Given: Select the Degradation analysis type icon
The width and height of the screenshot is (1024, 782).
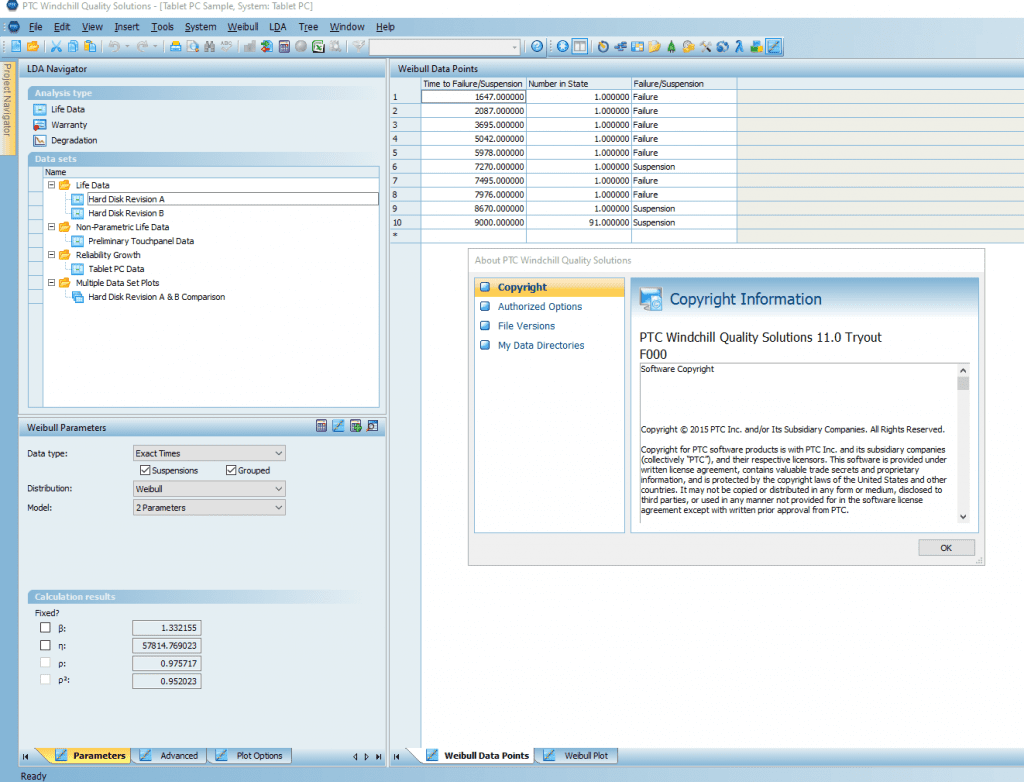Looking at the screenshot, I should (40, 141).
